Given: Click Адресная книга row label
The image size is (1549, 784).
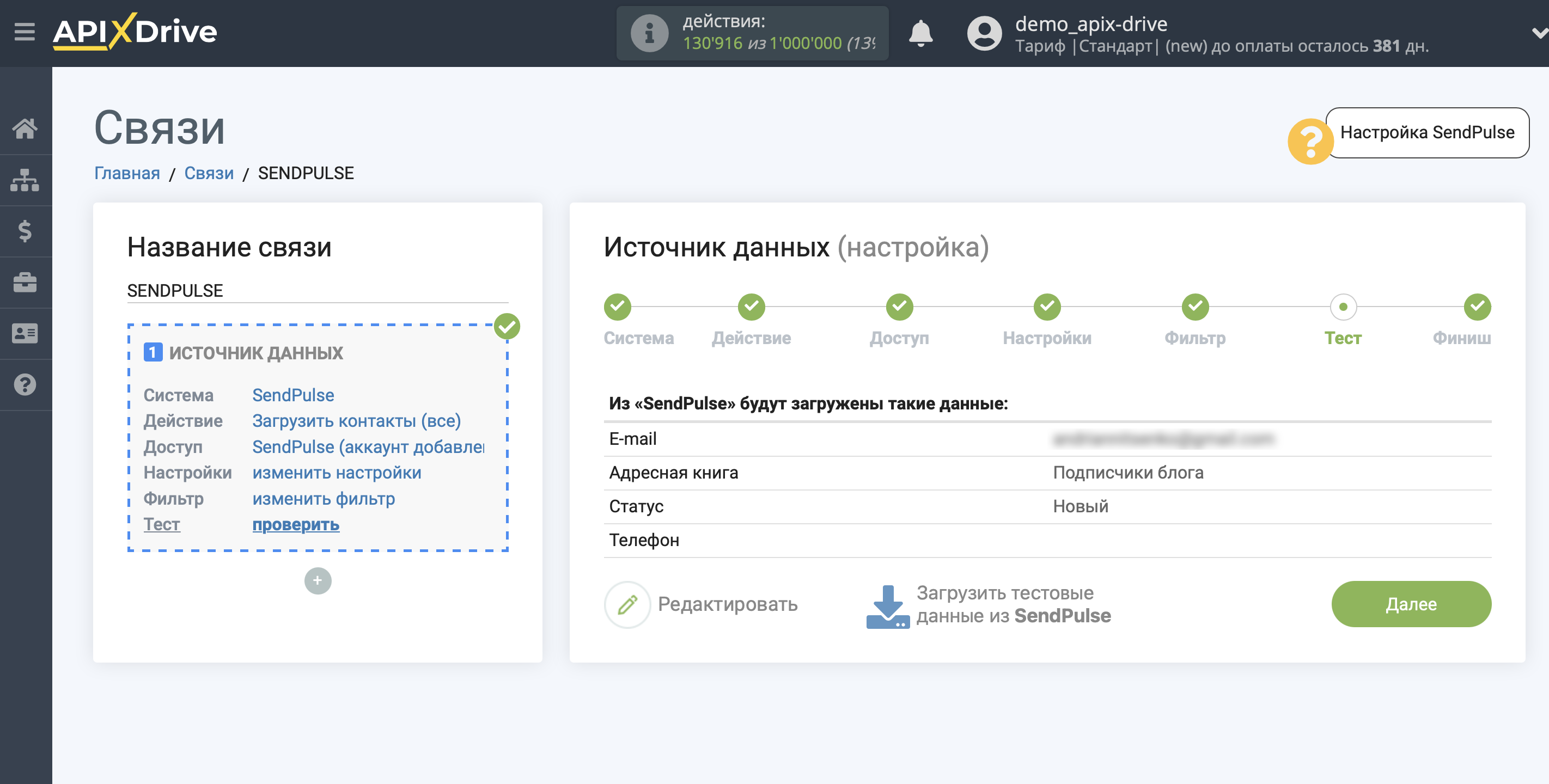Looking at the screenshot, I should pos(674,473).
